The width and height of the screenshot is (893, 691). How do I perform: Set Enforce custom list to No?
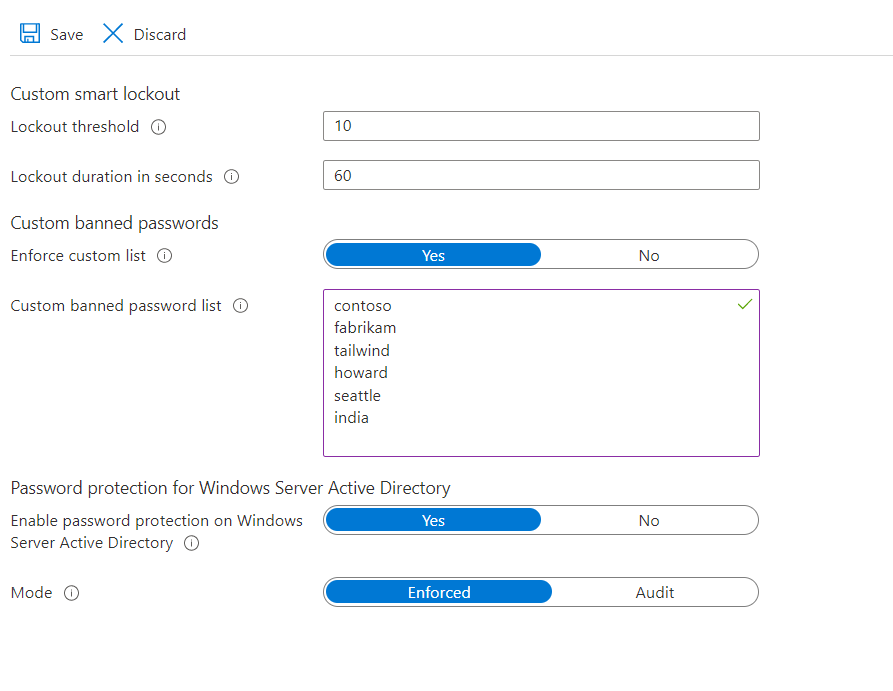tap(649, 255)
